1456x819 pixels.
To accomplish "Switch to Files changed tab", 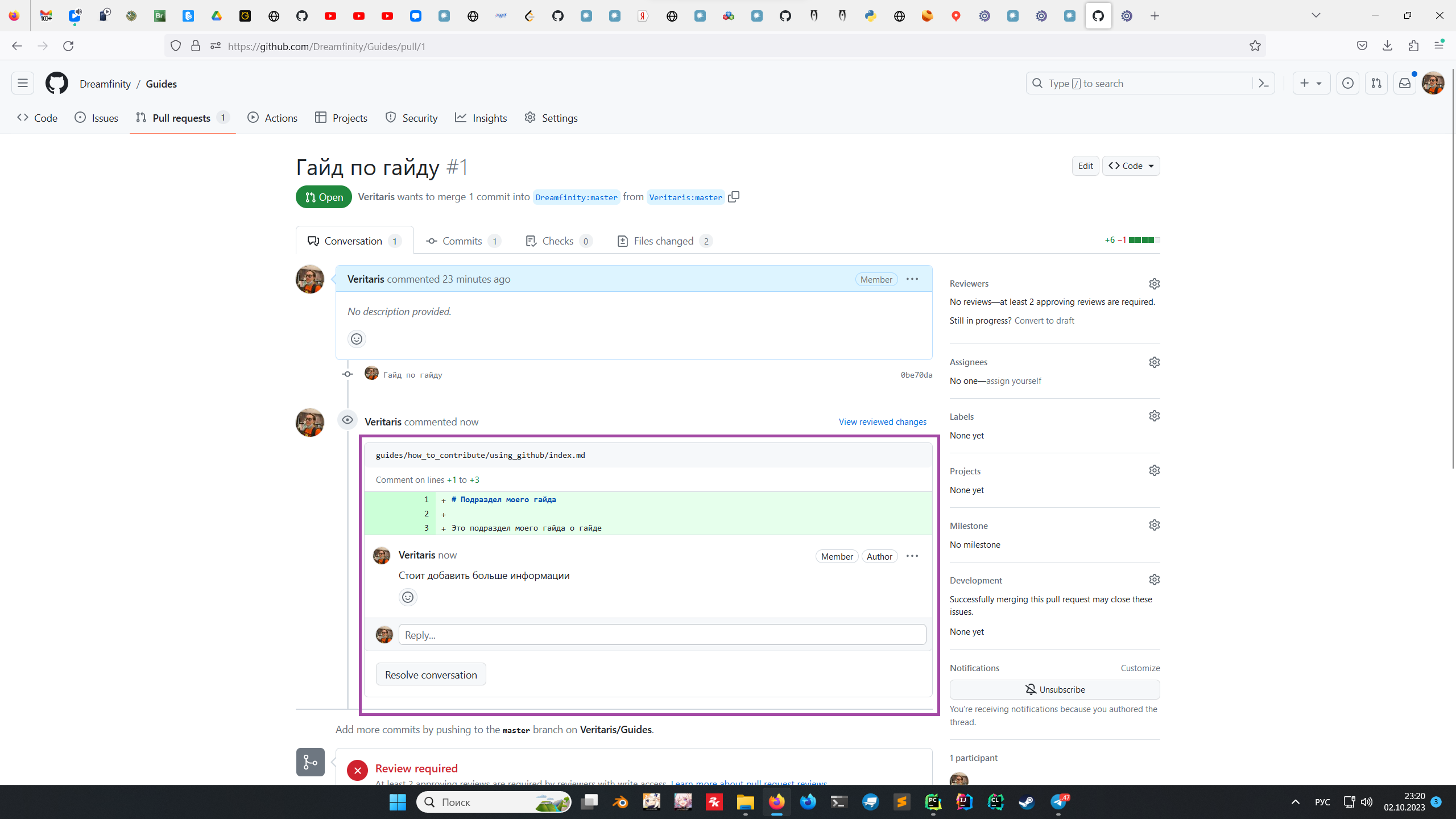I will (664, 241).
